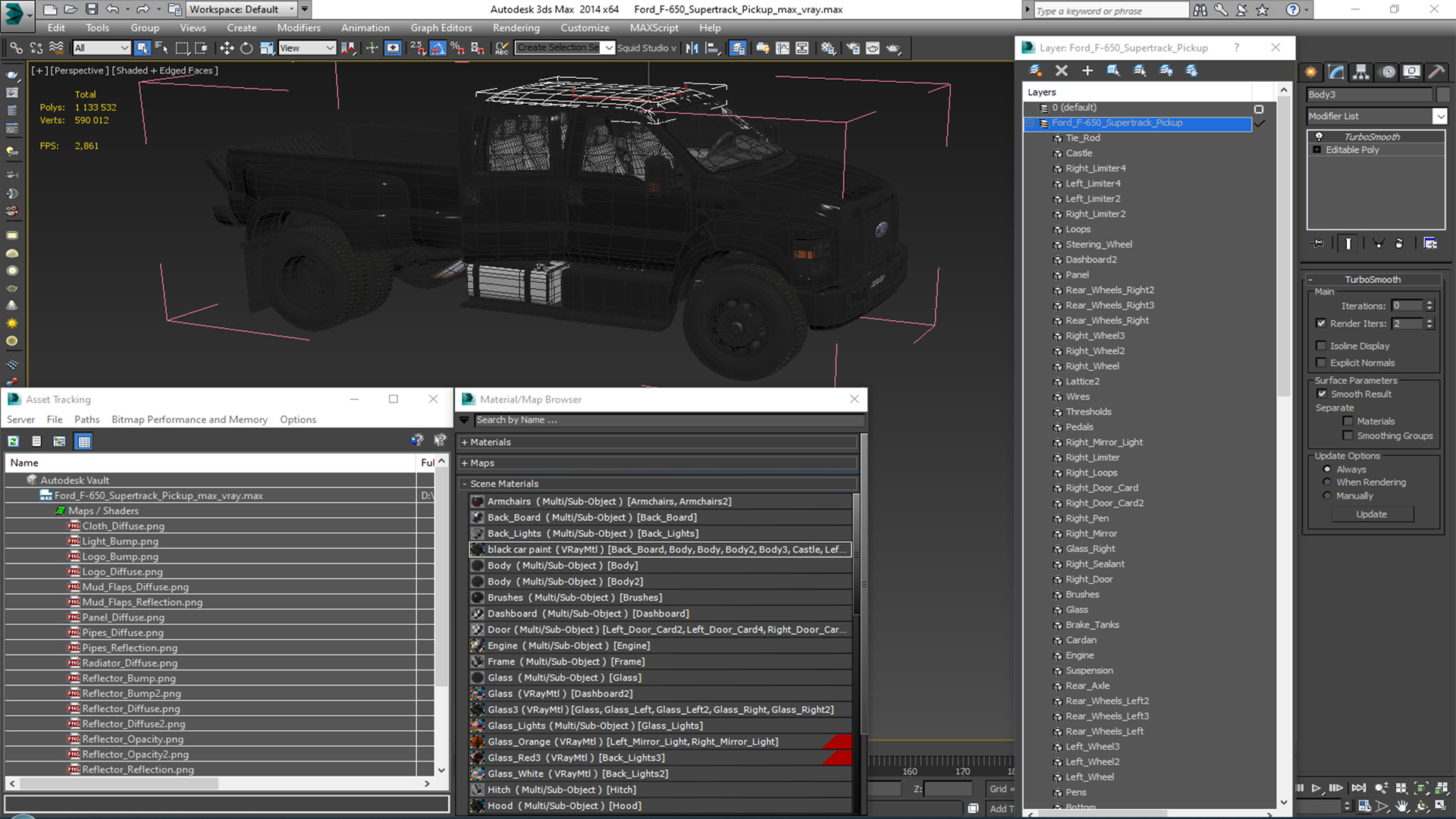Open the Save File icon in title bar
The image size is (1456, 819).
[91, 9]
